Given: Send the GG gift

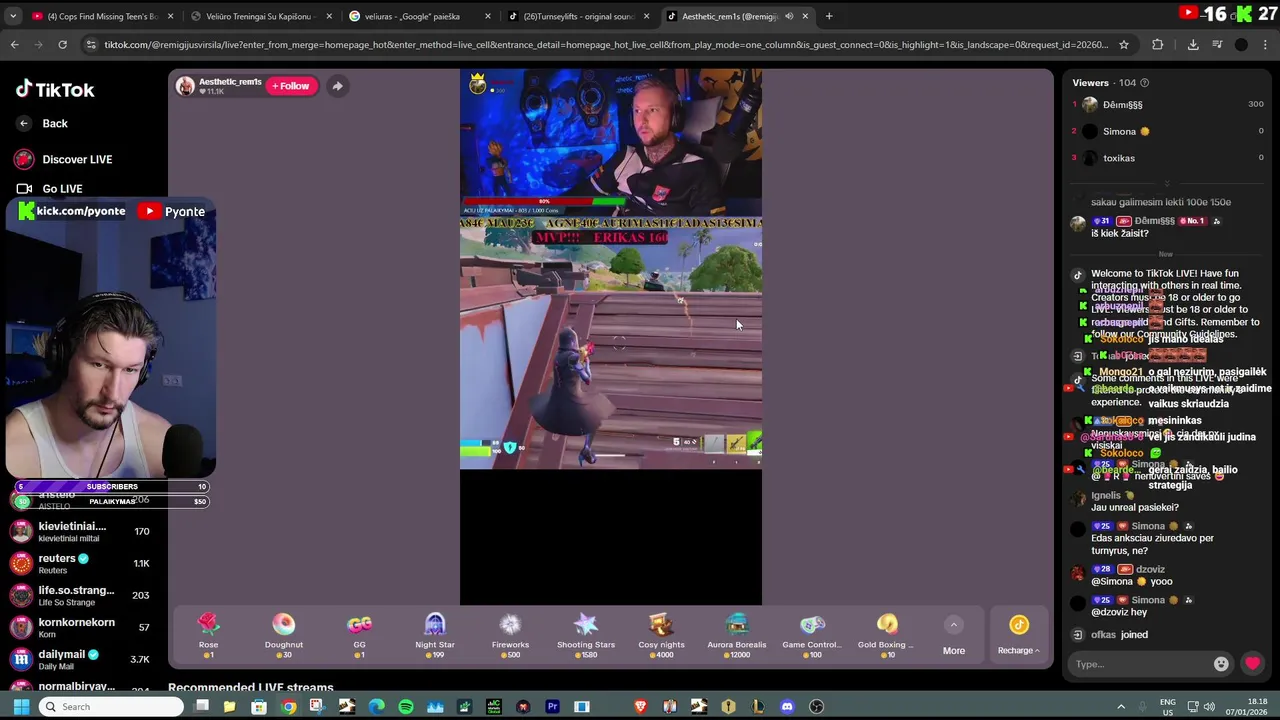Looking at the screenshot, I should (x=359, y=634).
